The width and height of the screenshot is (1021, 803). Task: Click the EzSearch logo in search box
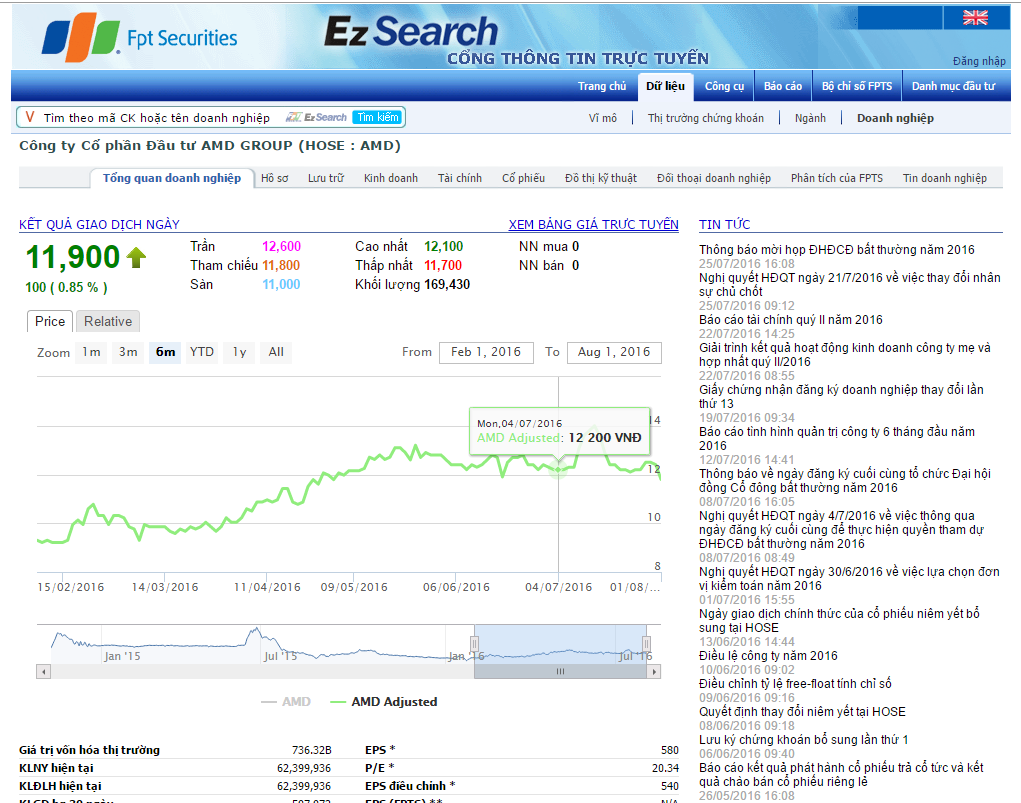pos(316,117)
